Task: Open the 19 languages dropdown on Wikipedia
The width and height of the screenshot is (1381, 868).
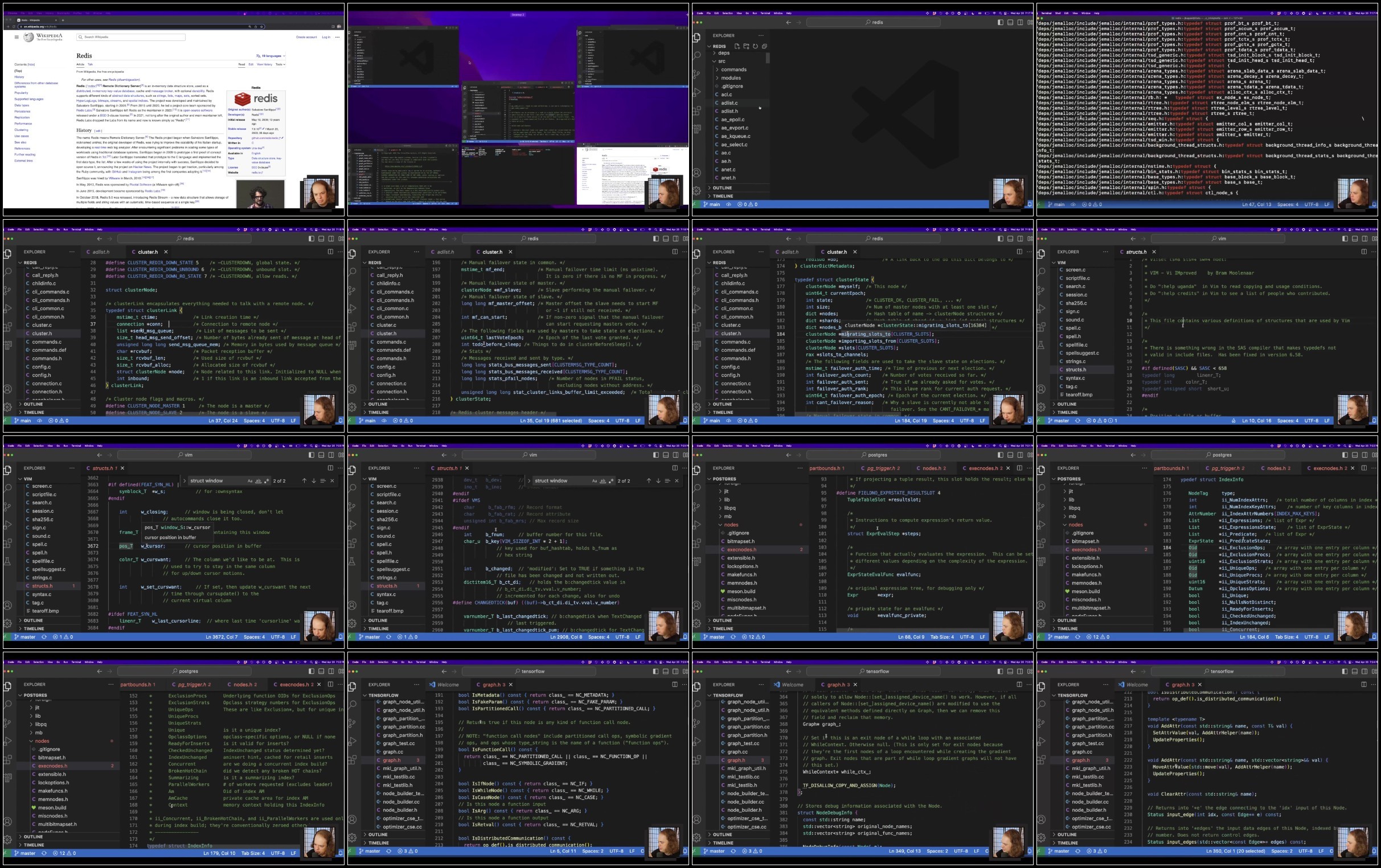Action: [x=271, y=56]
